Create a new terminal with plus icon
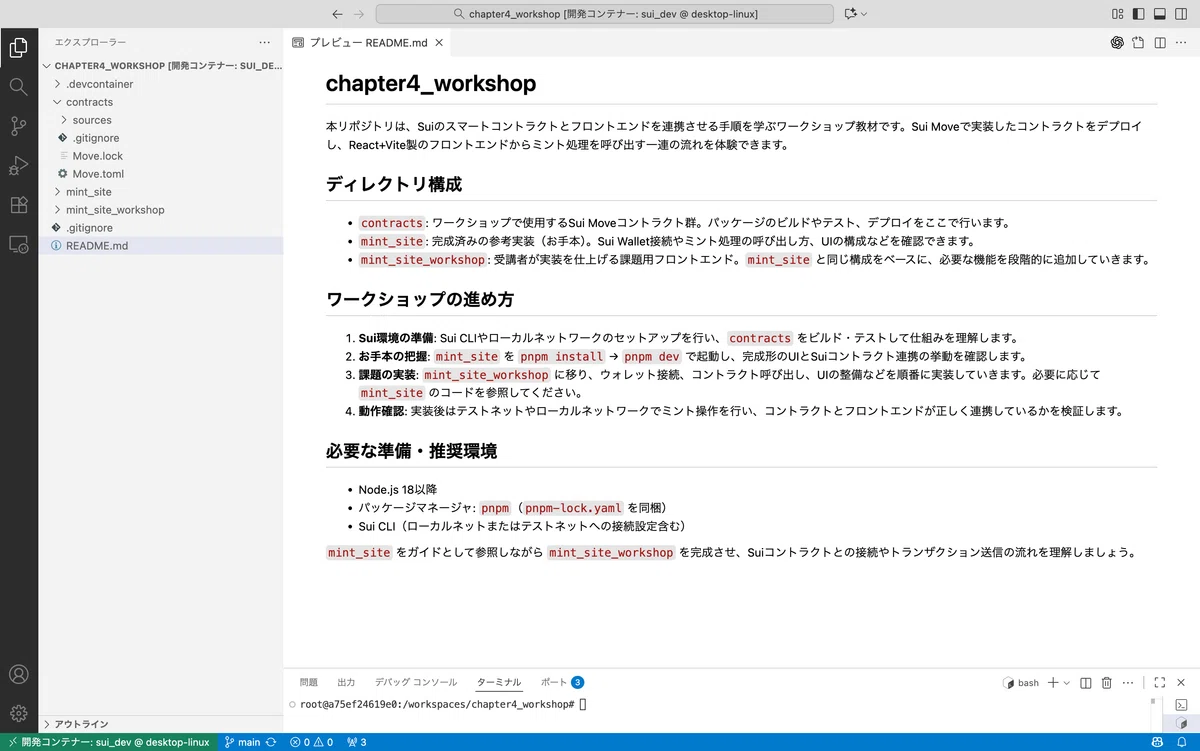The image size is (1200, 751). 1052,683
